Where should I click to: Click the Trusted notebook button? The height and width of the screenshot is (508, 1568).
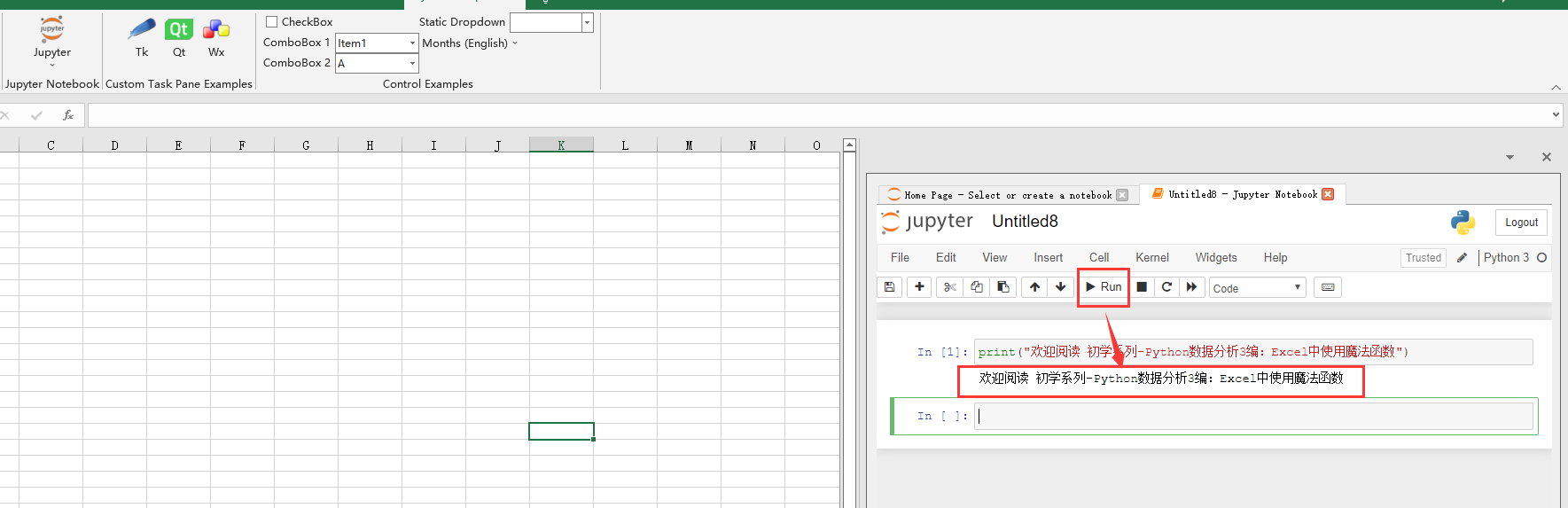pos(1424,258)
